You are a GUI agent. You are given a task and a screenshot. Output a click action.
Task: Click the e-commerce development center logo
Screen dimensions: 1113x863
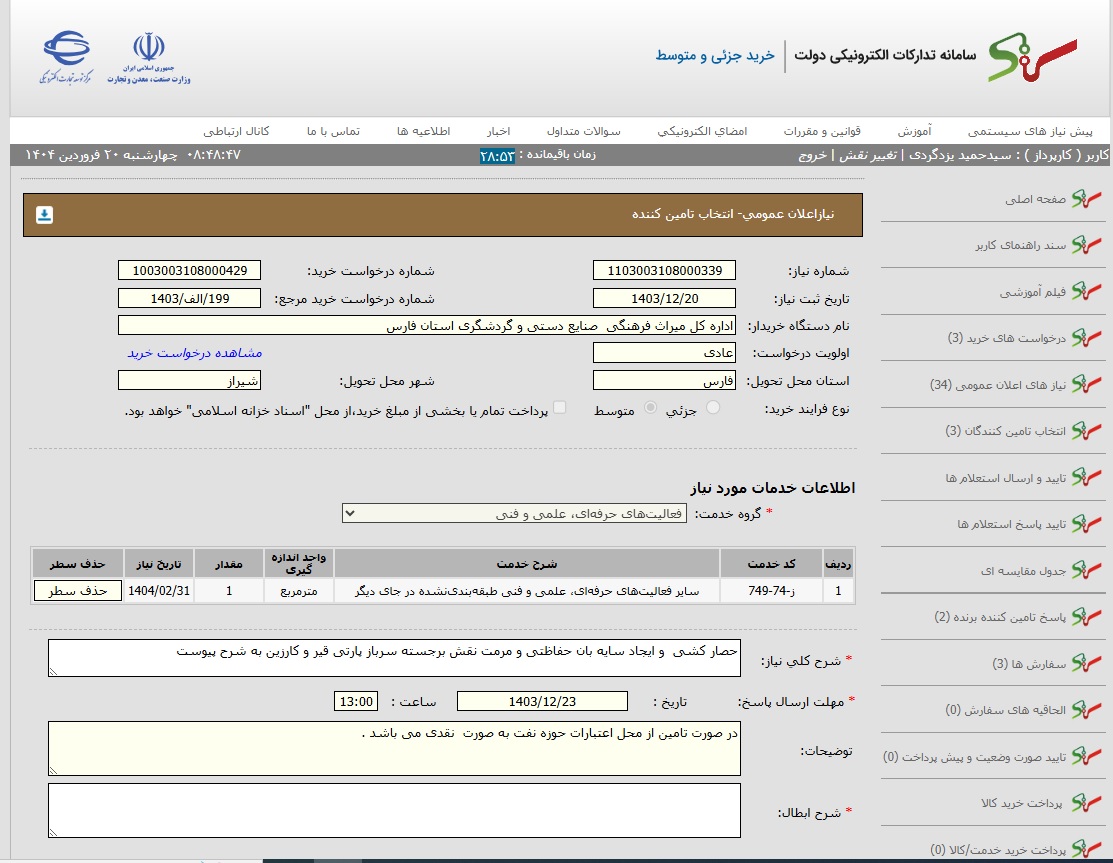tap(66, 57)
